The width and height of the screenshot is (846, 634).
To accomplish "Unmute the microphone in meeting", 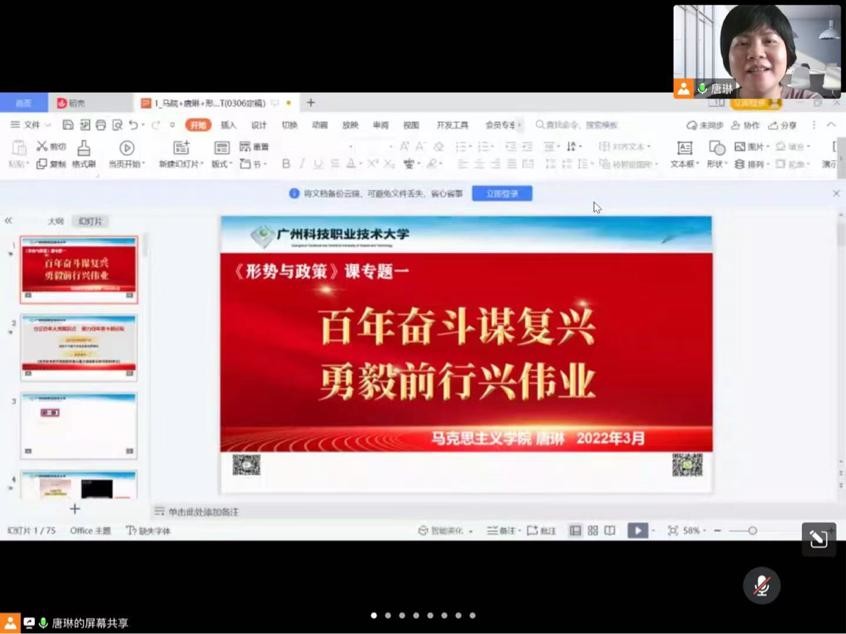I will [762, 586].
